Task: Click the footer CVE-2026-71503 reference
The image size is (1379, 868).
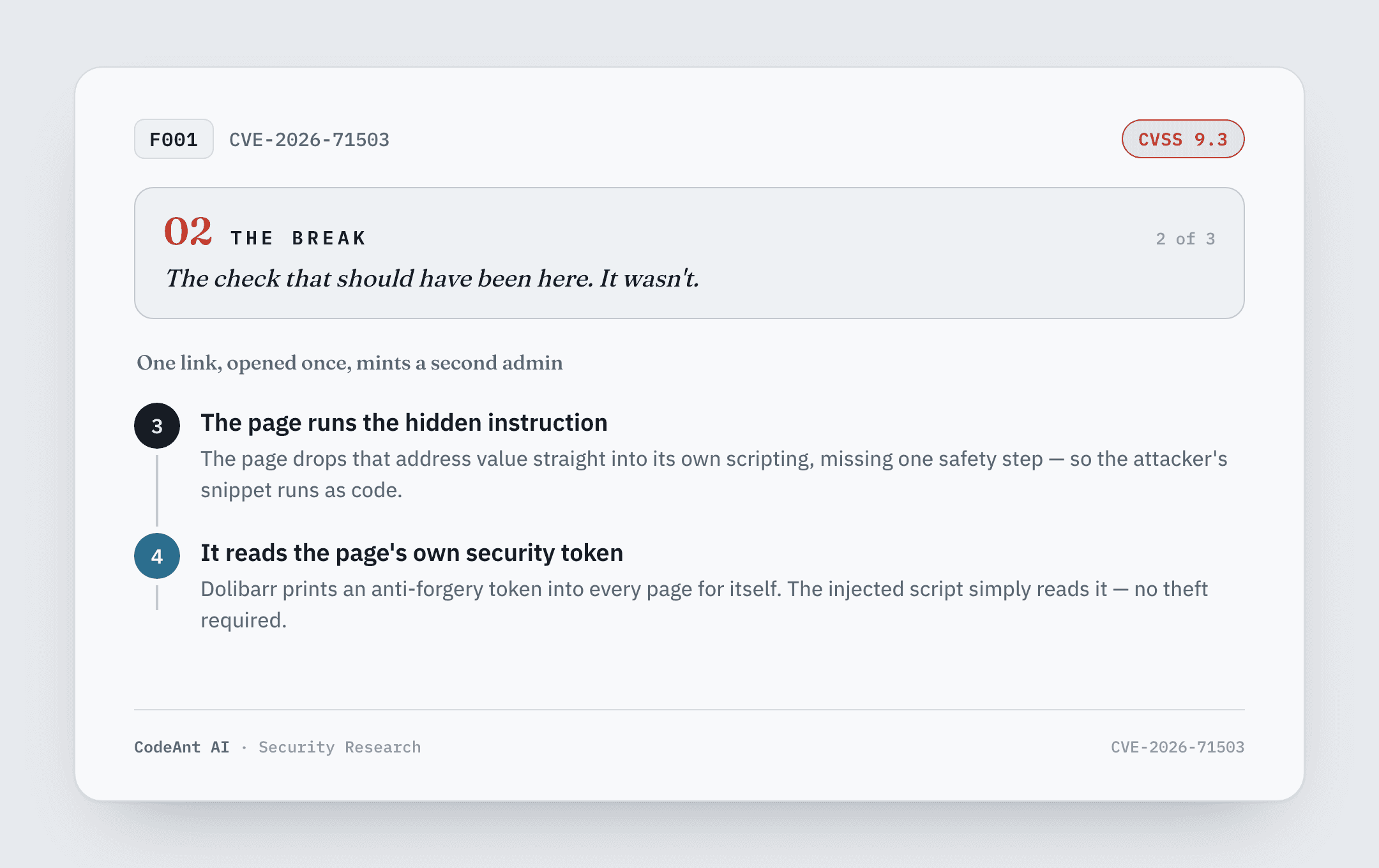Action: (1177, 747)
